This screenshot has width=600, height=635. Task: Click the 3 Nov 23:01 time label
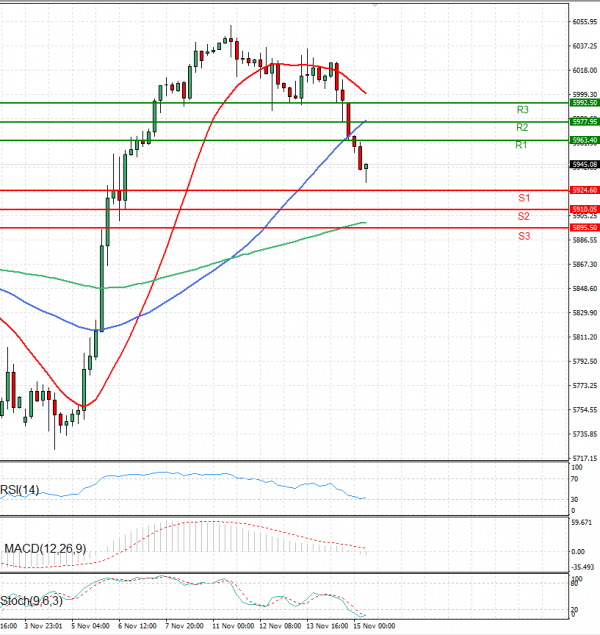(x=43, y=626)
